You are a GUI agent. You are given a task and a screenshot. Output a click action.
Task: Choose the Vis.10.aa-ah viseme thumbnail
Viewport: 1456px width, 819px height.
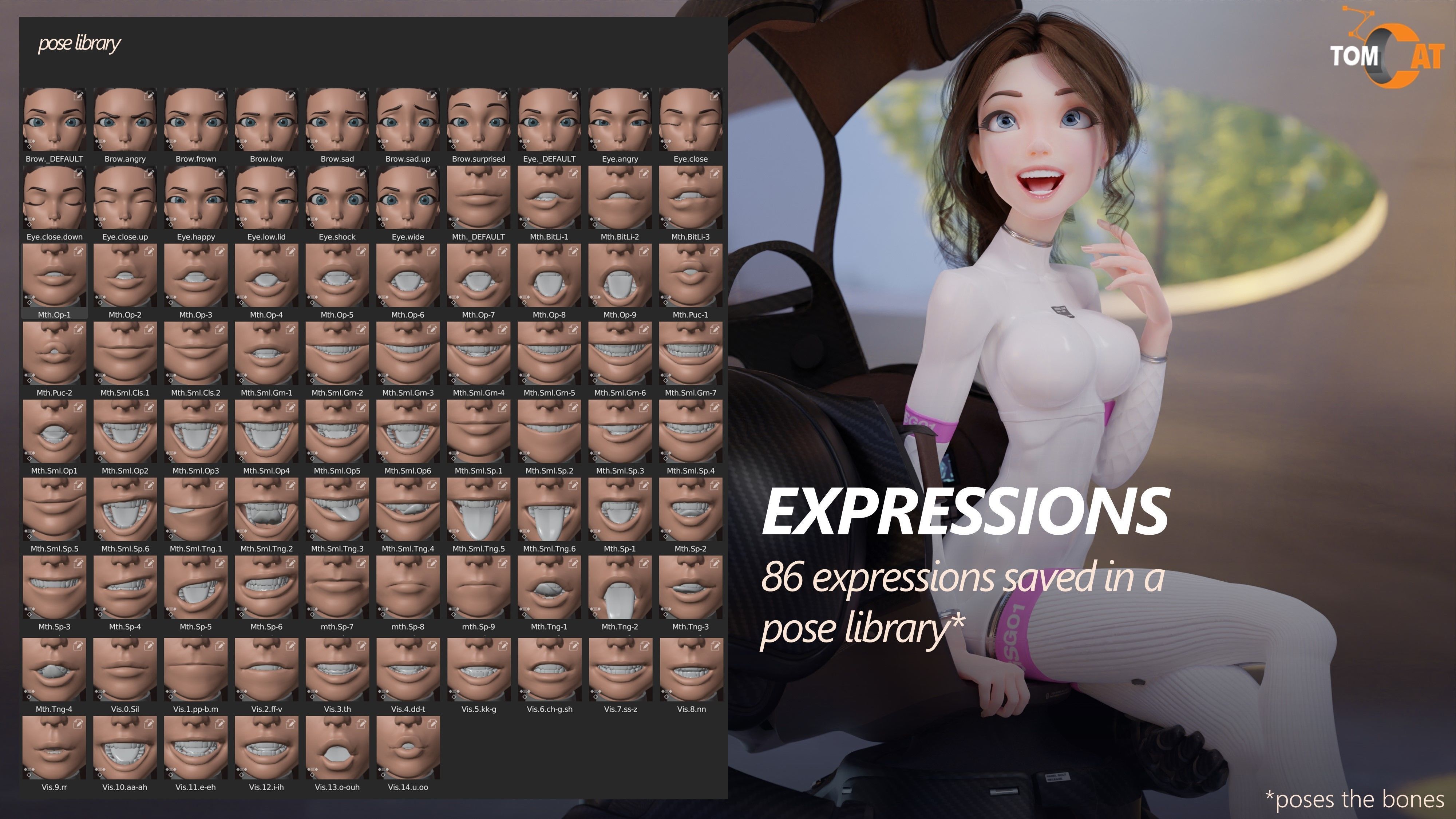click(x=125, y=748)
